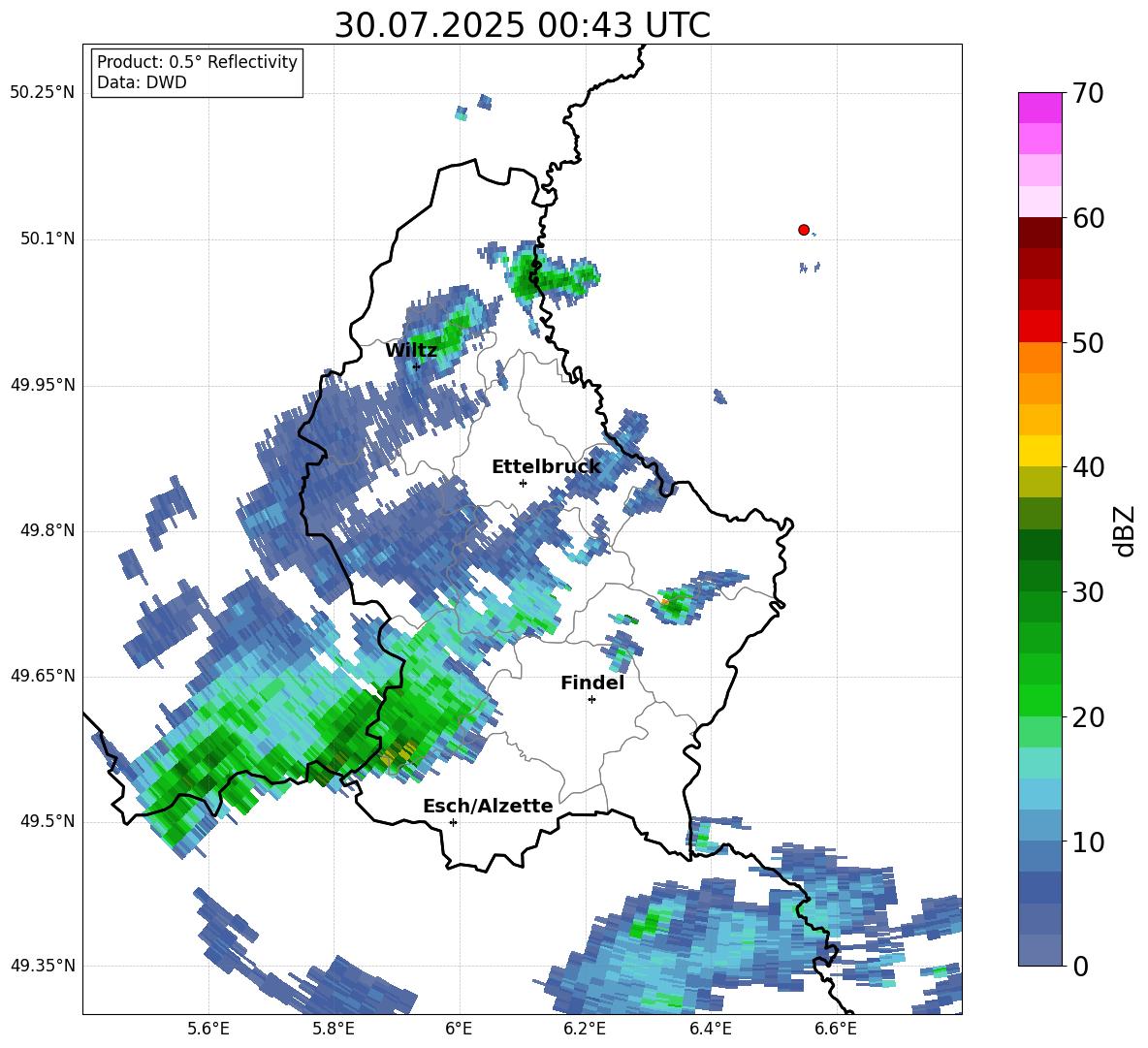Click the 40 label on the colorbar

coord(1088,467)
